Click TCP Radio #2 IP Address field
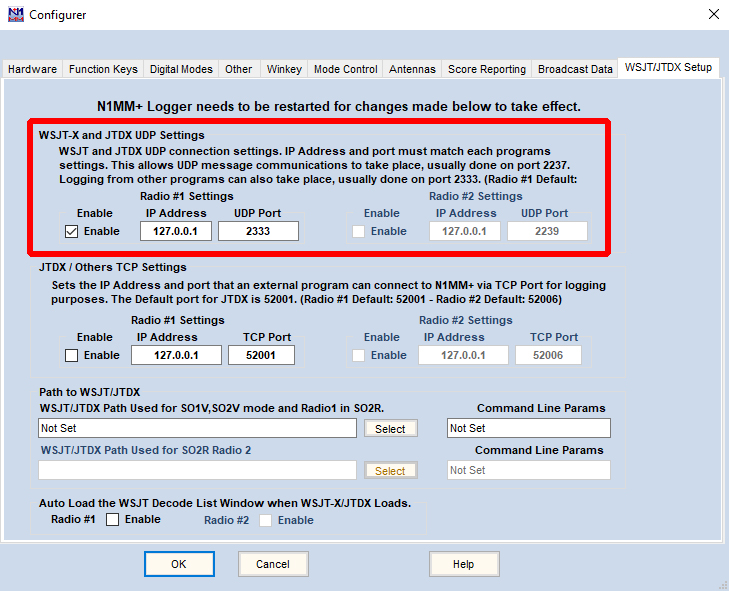This screenshot has width=729, height=591. 463,355
